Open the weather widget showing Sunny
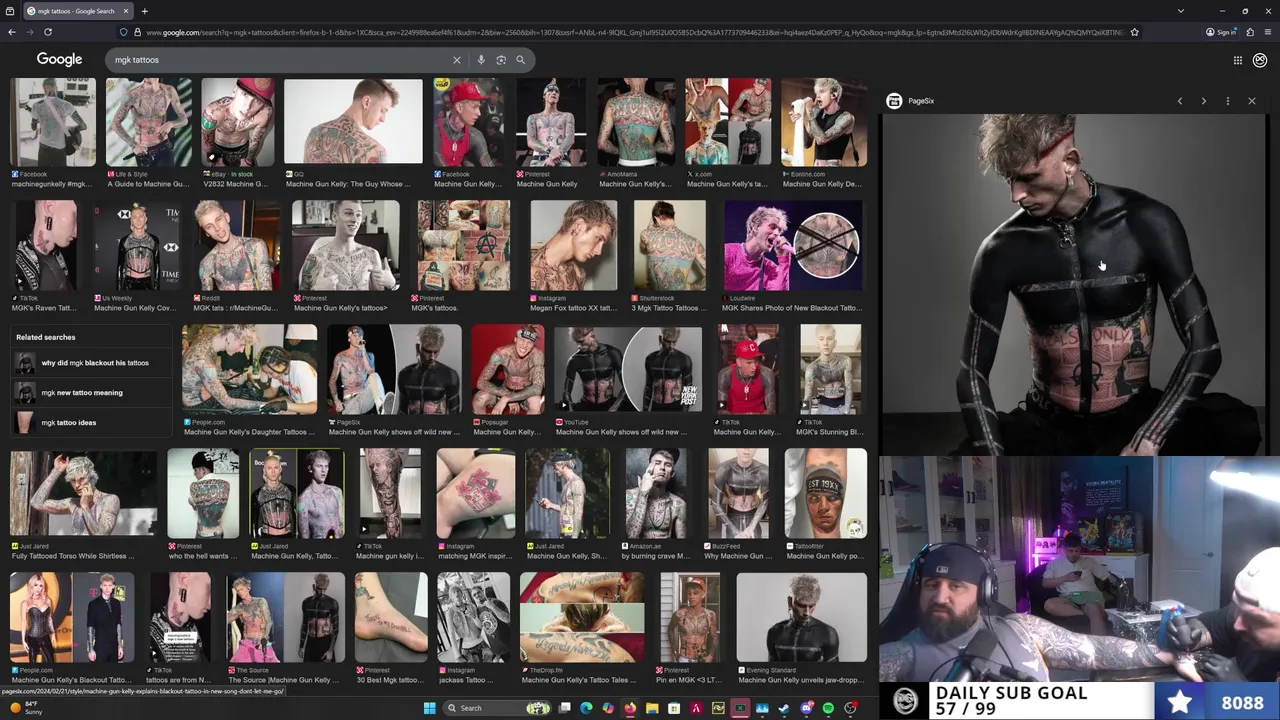 point(24,708)
